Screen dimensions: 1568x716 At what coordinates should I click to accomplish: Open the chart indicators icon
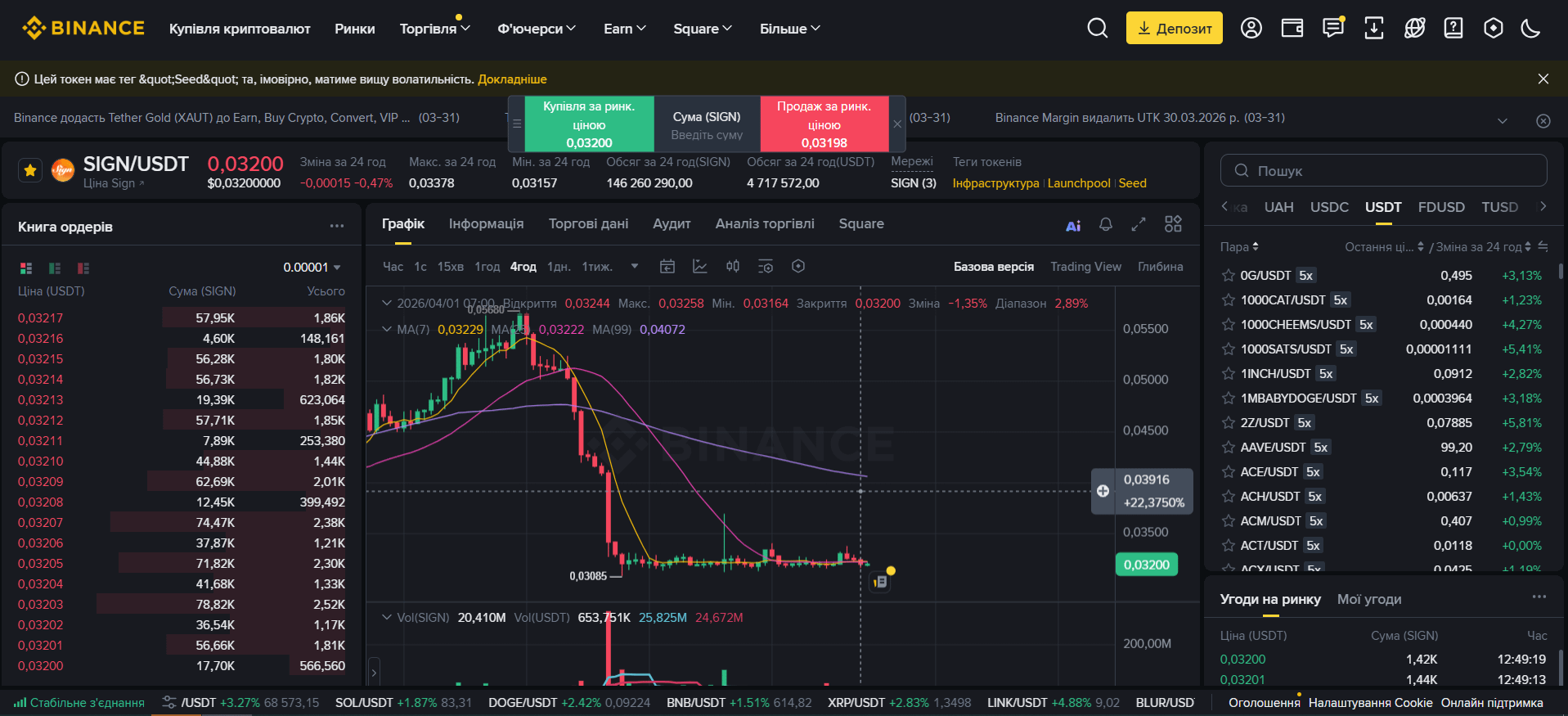(700, 267)
